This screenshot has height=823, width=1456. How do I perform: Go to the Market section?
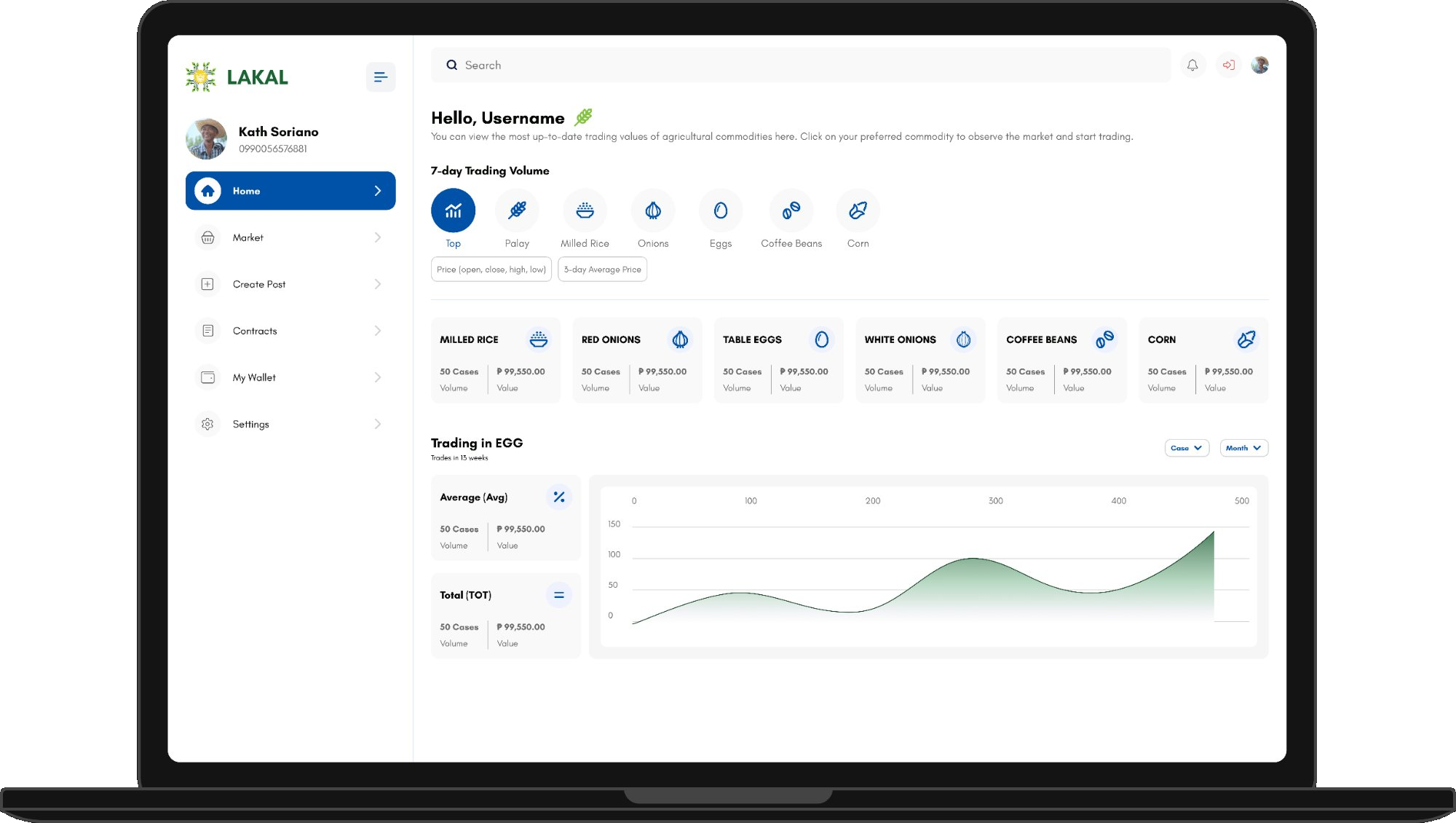point(290,237)
